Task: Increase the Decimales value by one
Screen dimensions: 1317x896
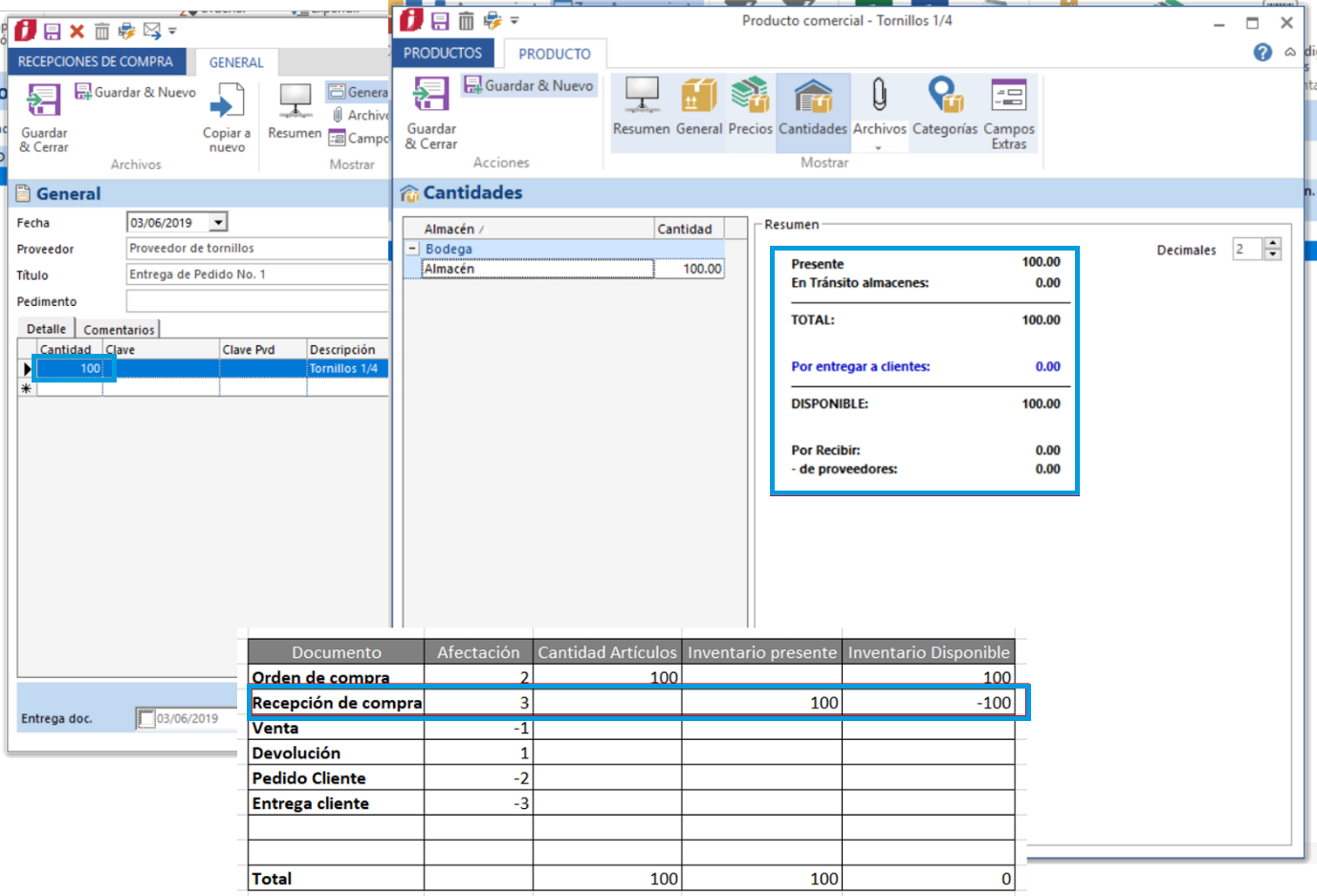Action: click(x=1272, y=244)
